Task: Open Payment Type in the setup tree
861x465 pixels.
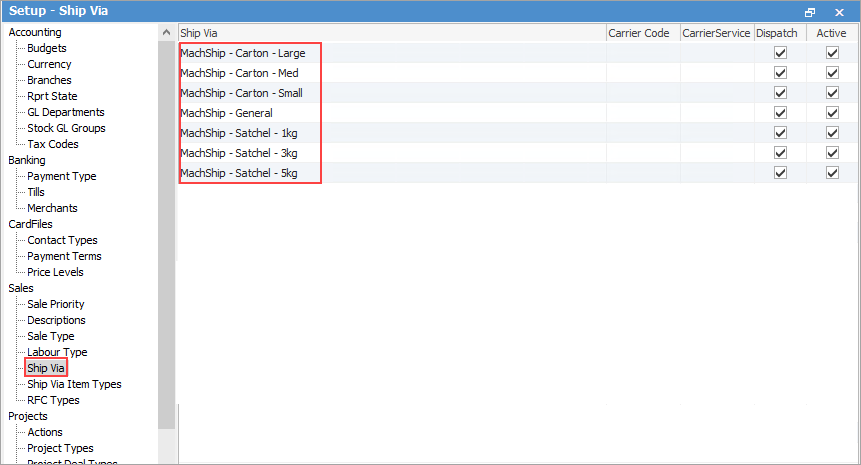Action: tap(62, 176)
